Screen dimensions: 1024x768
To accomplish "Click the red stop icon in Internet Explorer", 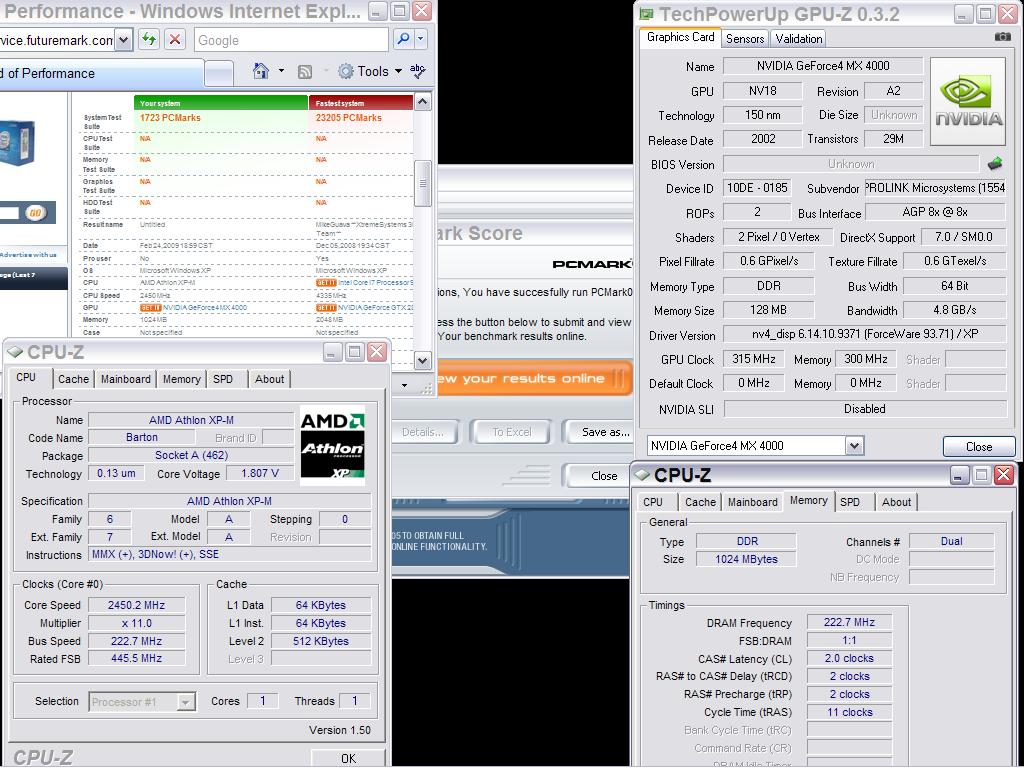I will tap(174, 40).
